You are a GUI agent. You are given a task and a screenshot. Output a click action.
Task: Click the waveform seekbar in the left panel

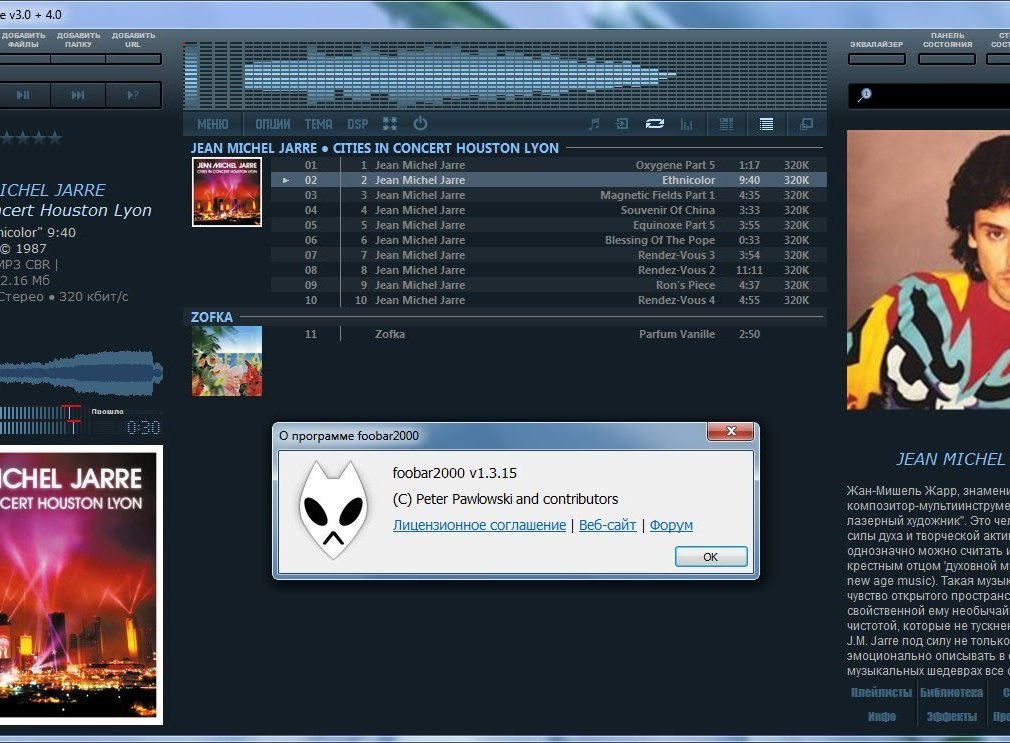tap(81, 372)
